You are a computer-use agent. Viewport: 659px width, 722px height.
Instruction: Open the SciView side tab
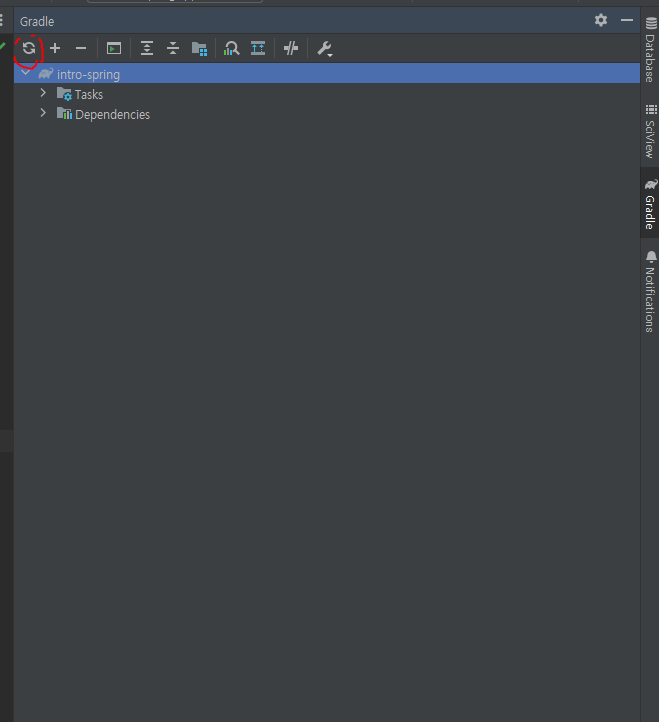tap(650, 131)
